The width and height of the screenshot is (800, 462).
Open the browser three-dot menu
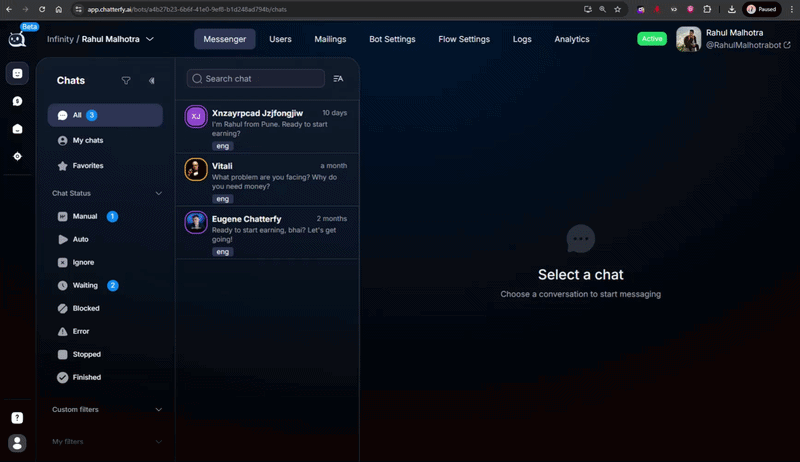[x=792, y=9]
